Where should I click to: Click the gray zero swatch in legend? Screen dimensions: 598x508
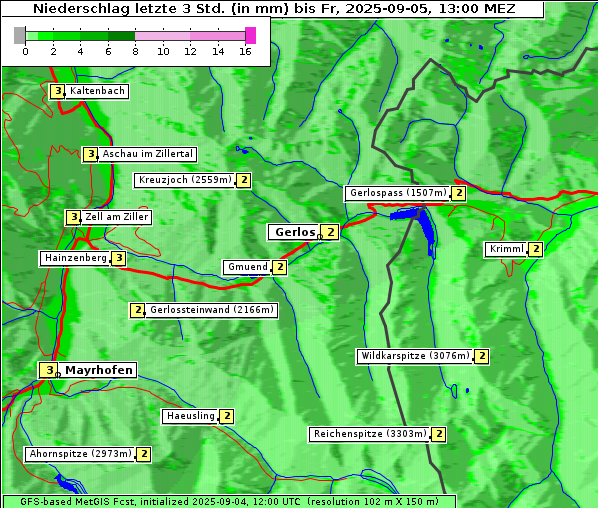click(19, 35)
